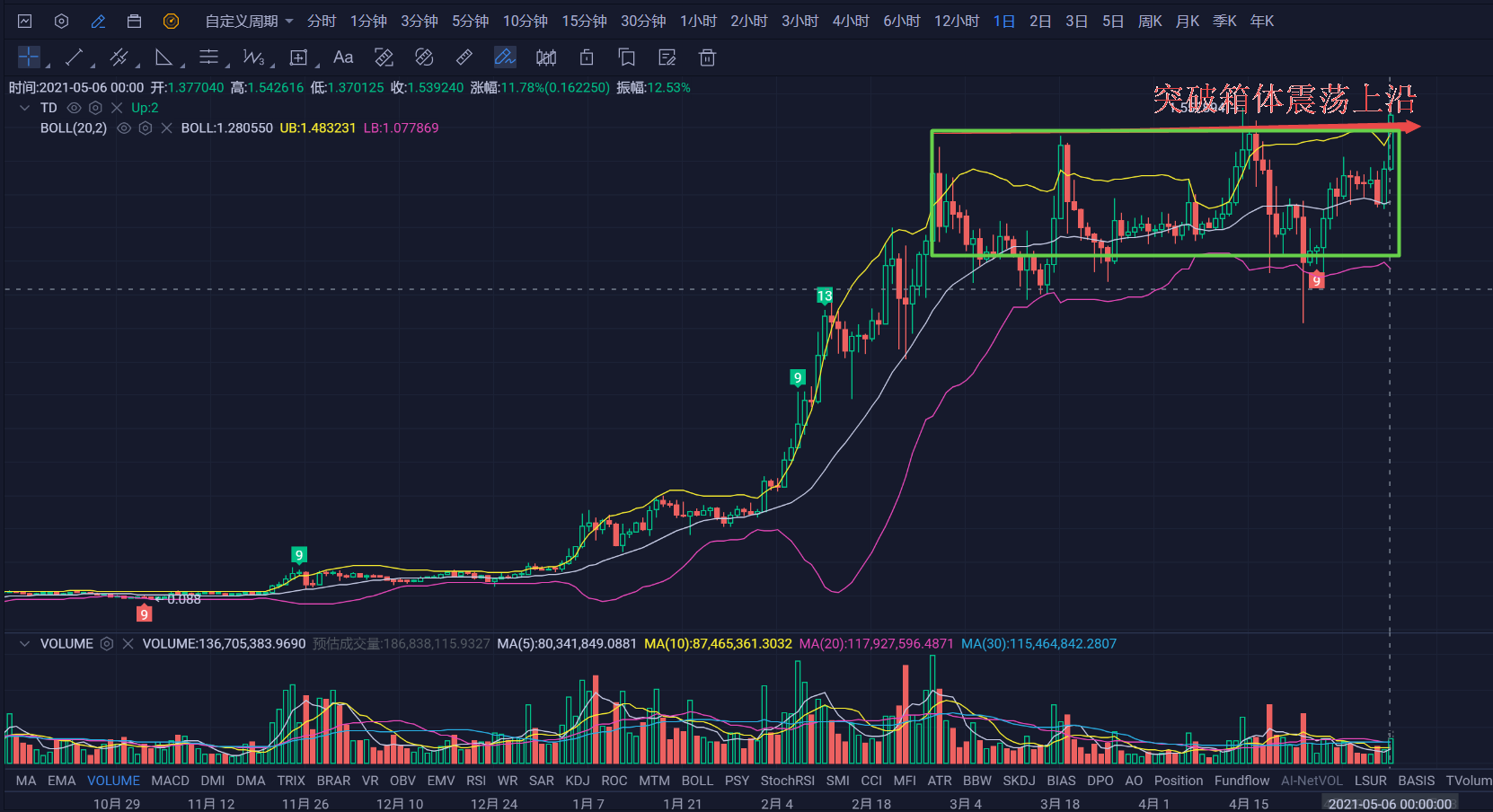This screenshot has width=1493, height=812.
Task: Open settings for the VOLUME indicator
Action: [107, 644]
